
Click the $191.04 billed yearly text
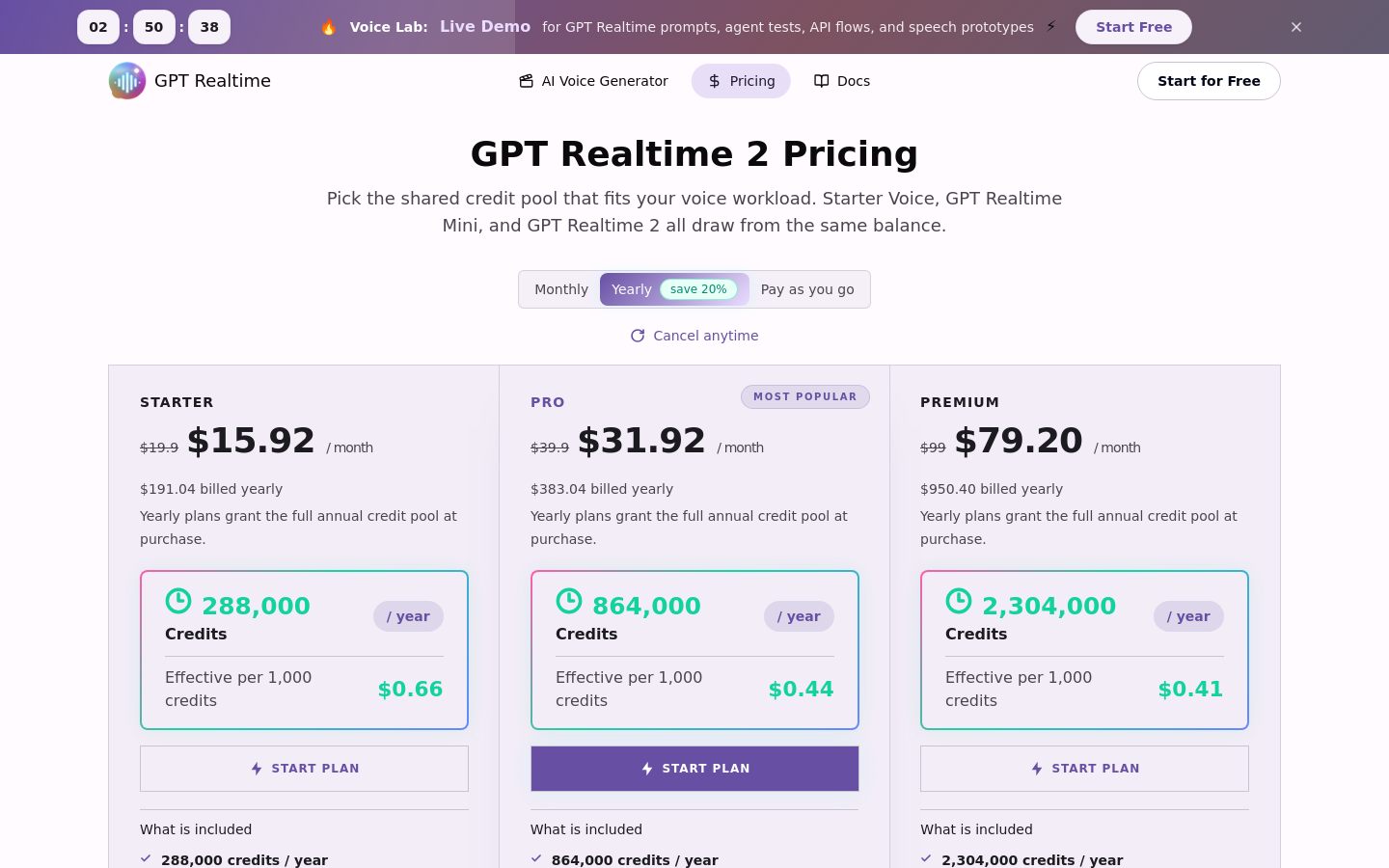point(211,489)
